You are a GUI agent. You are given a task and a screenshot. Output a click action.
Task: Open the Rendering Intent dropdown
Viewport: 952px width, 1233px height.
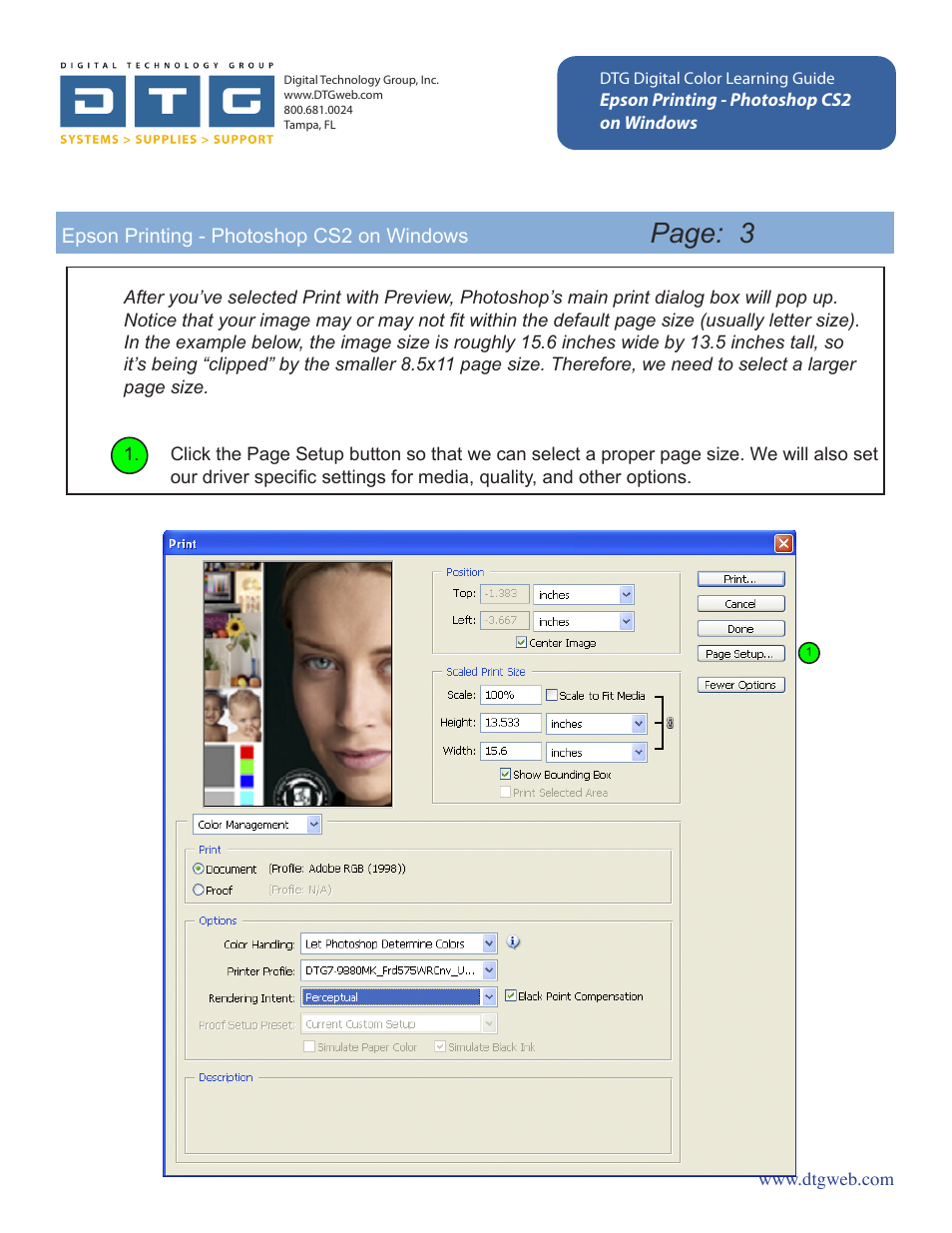pos(490,996)
